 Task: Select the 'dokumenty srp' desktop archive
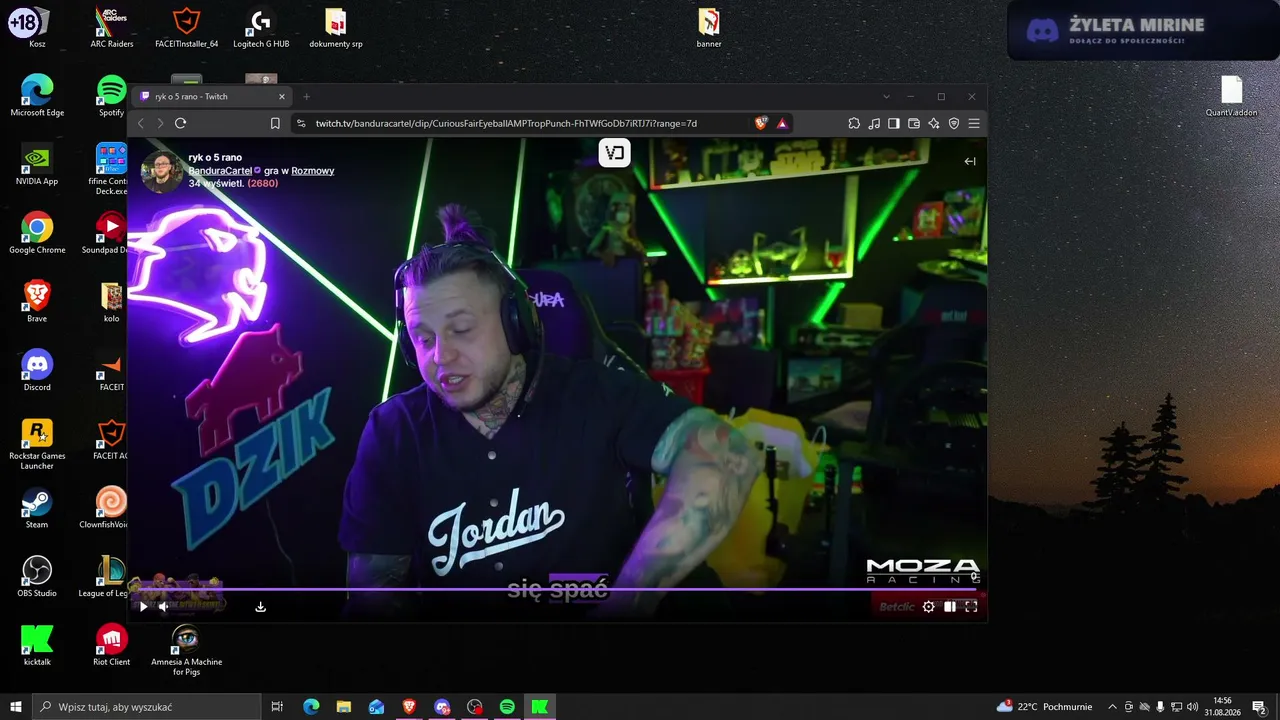pos(336,27)
